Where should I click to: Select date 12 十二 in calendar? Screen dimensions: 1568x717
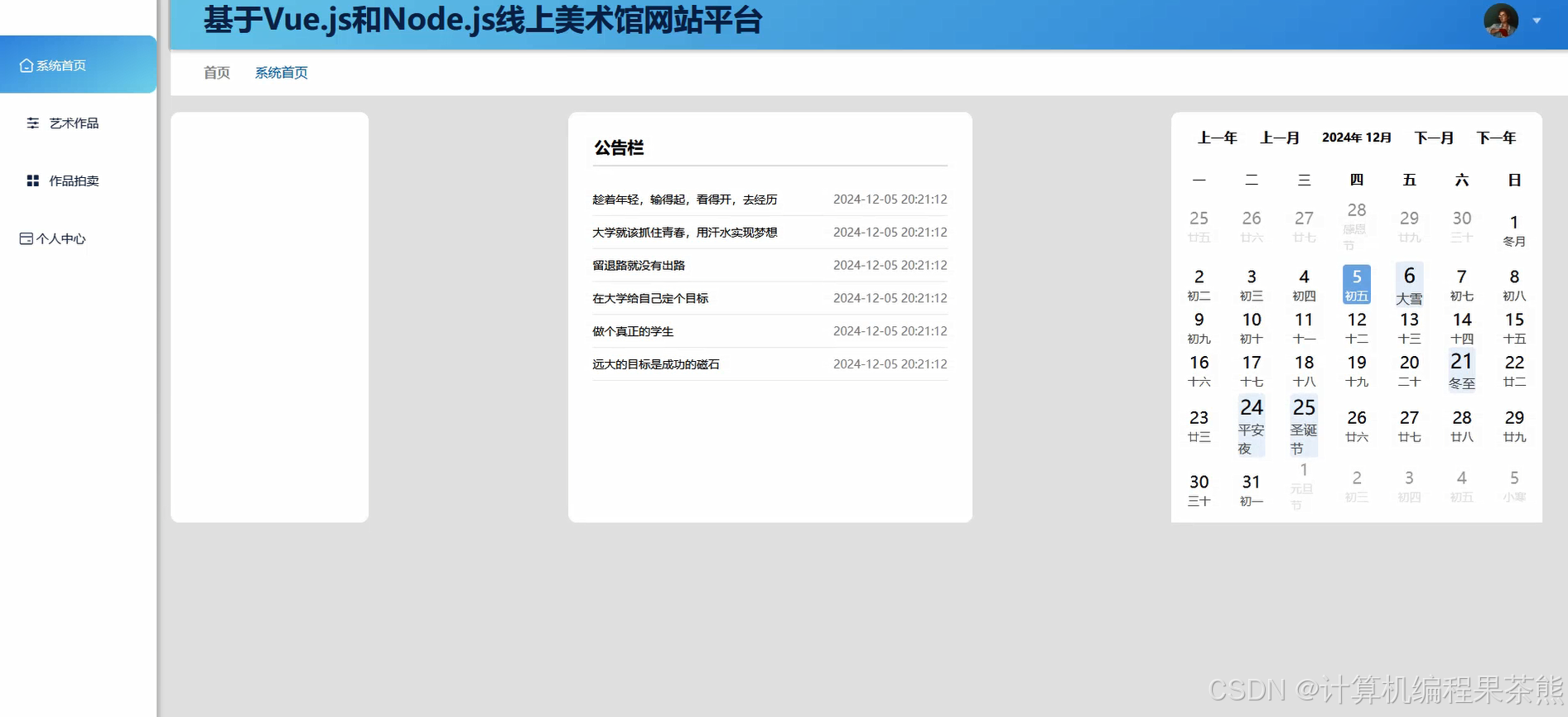coord(1357,328)
